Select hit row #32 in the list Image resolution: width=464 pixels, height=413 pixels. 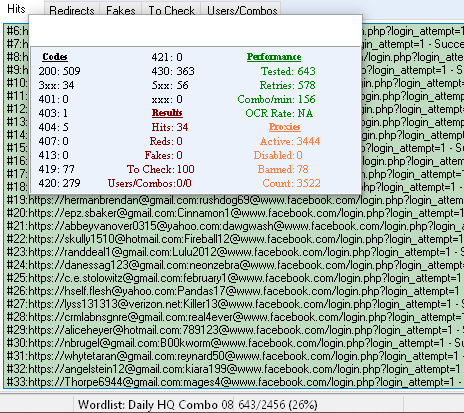pyautogui.click(x=233, y=369)
